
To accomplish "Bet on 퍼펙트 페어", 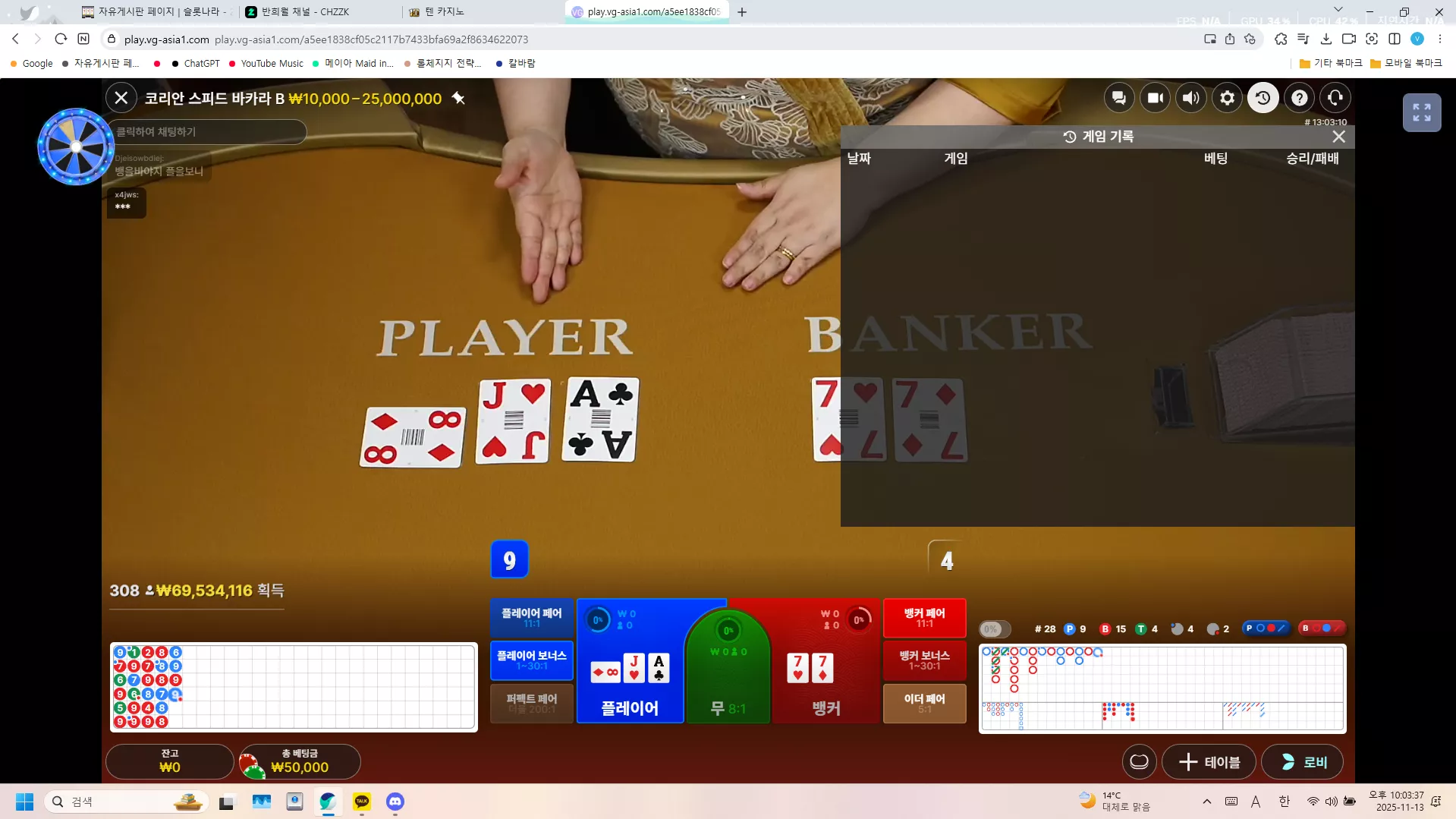I will tap(532, 703).
